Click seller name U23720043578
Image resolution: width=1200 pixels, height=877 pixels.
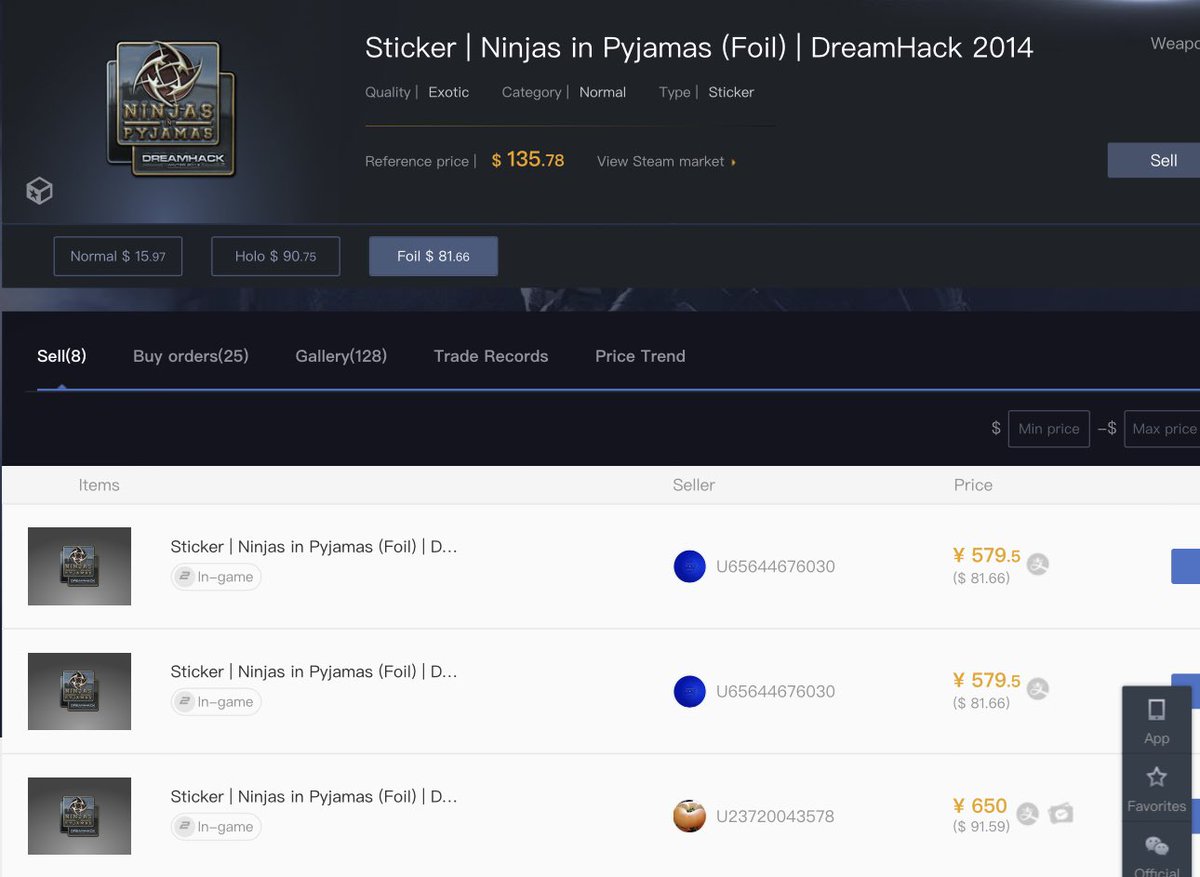tap(775, 817)
